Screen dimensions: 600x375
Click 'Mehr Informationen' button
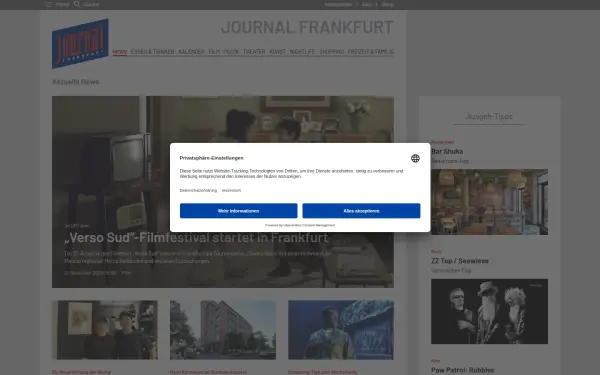[x=238, y=211]
